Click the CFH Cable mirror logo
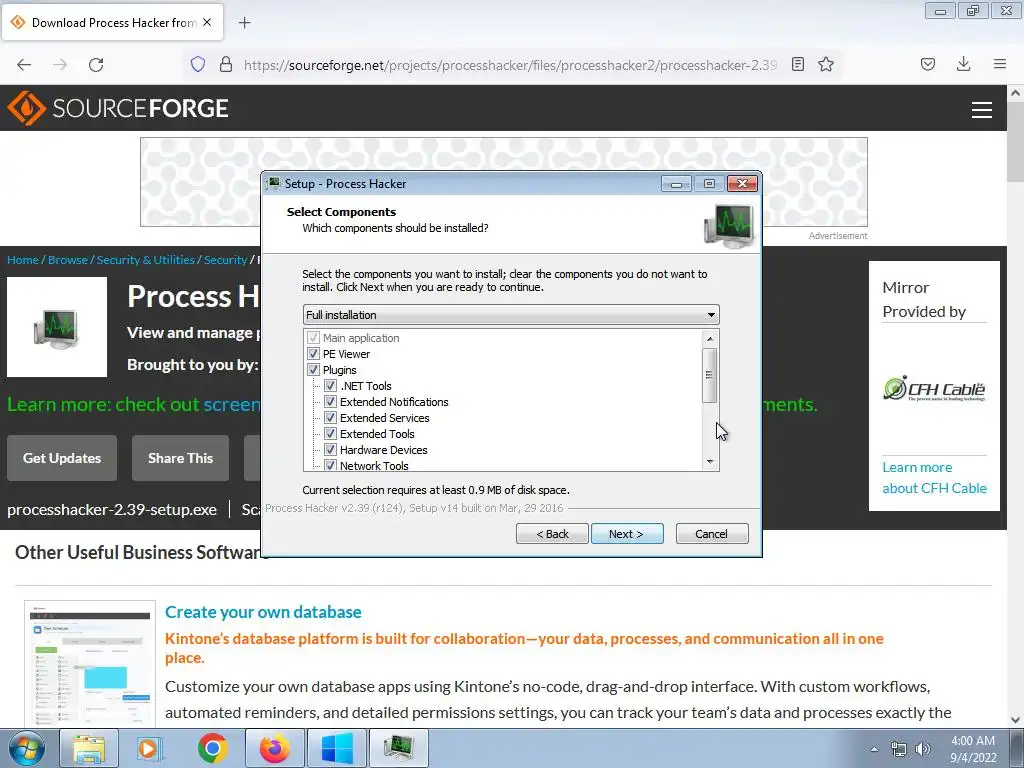The width and height of the screenshot is (1024, 768). [x=935, y=389]
